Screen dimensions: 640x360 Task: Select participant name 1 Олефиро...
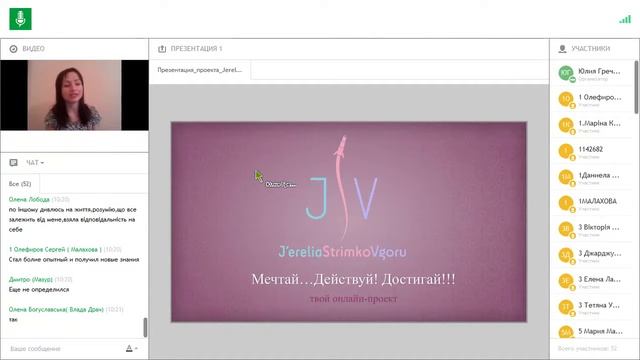[600, 97]
